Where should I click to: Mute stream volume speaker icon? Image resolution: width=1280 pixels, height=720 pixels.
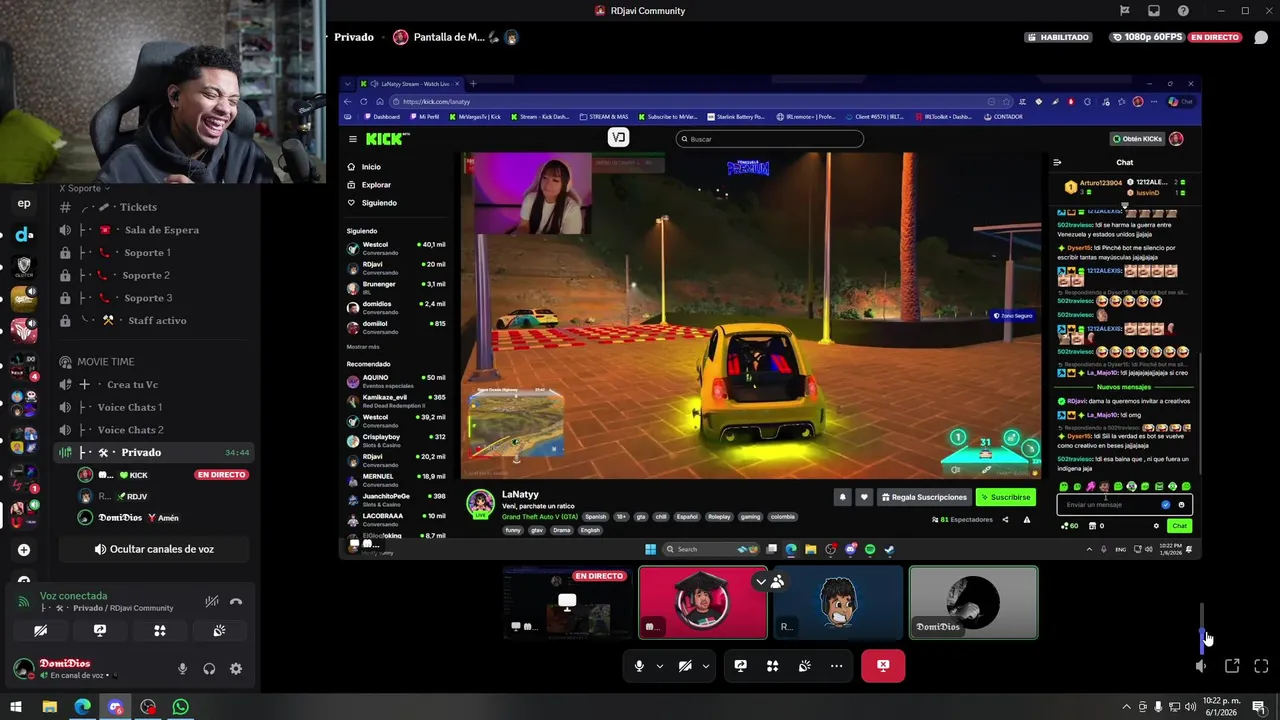click(1201, 666)
